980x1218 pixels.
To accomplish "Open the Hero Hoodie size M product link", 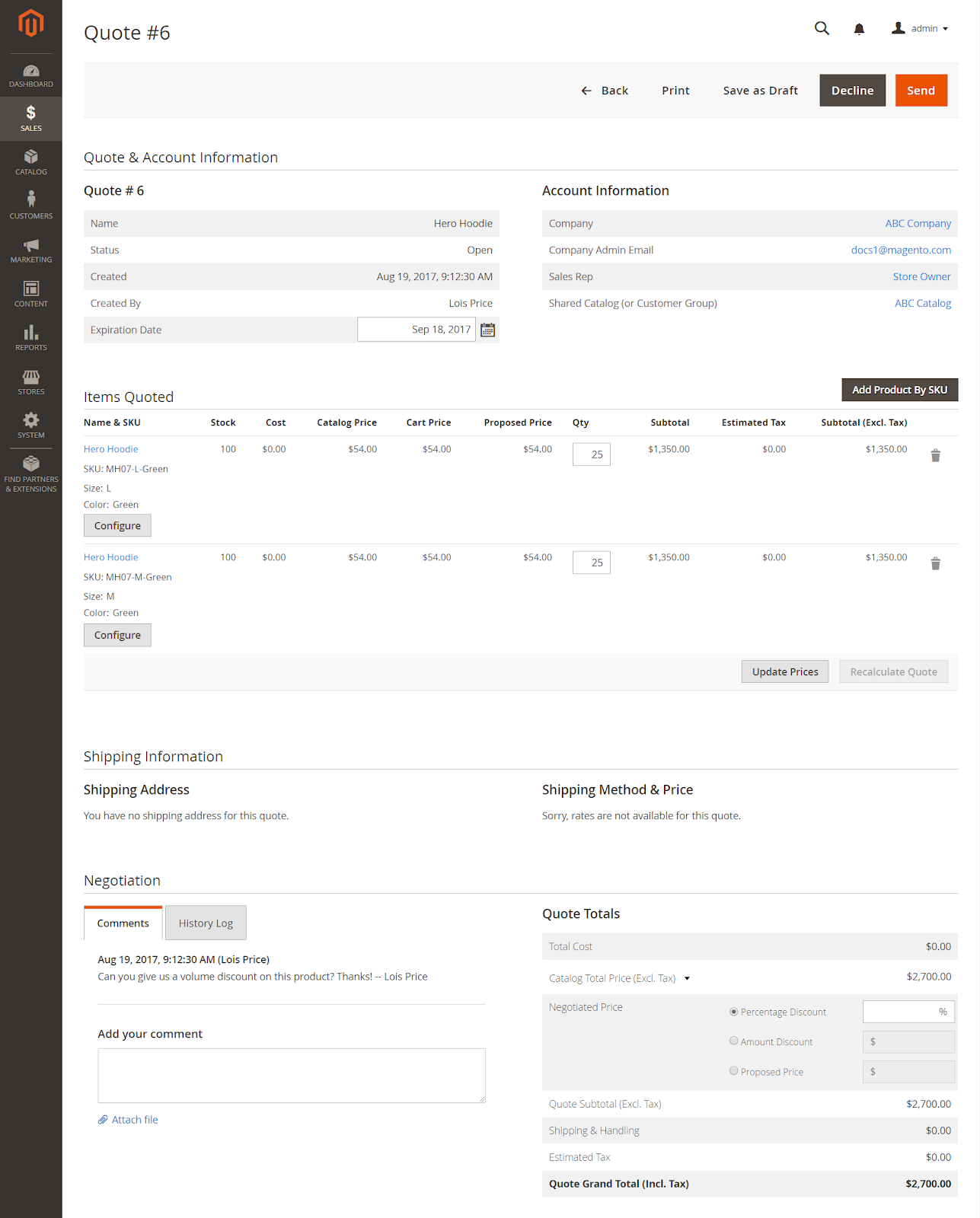I will (x=111, y=557).
